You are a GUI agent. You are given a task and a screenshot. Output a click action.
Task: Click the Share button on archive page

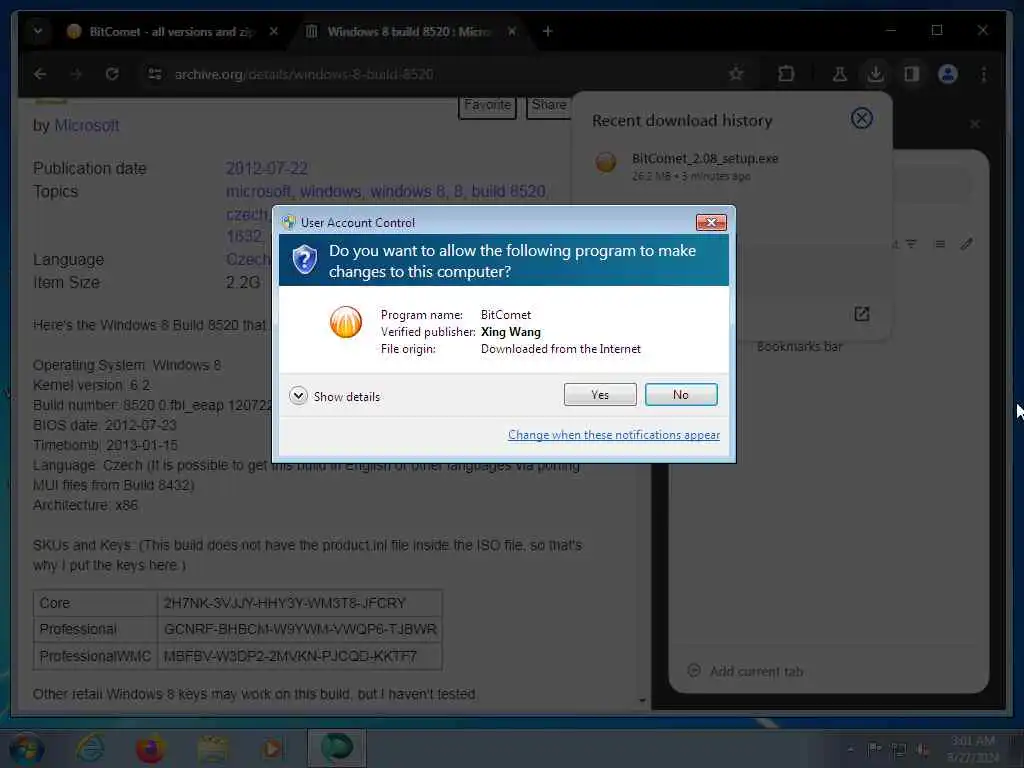549,106
